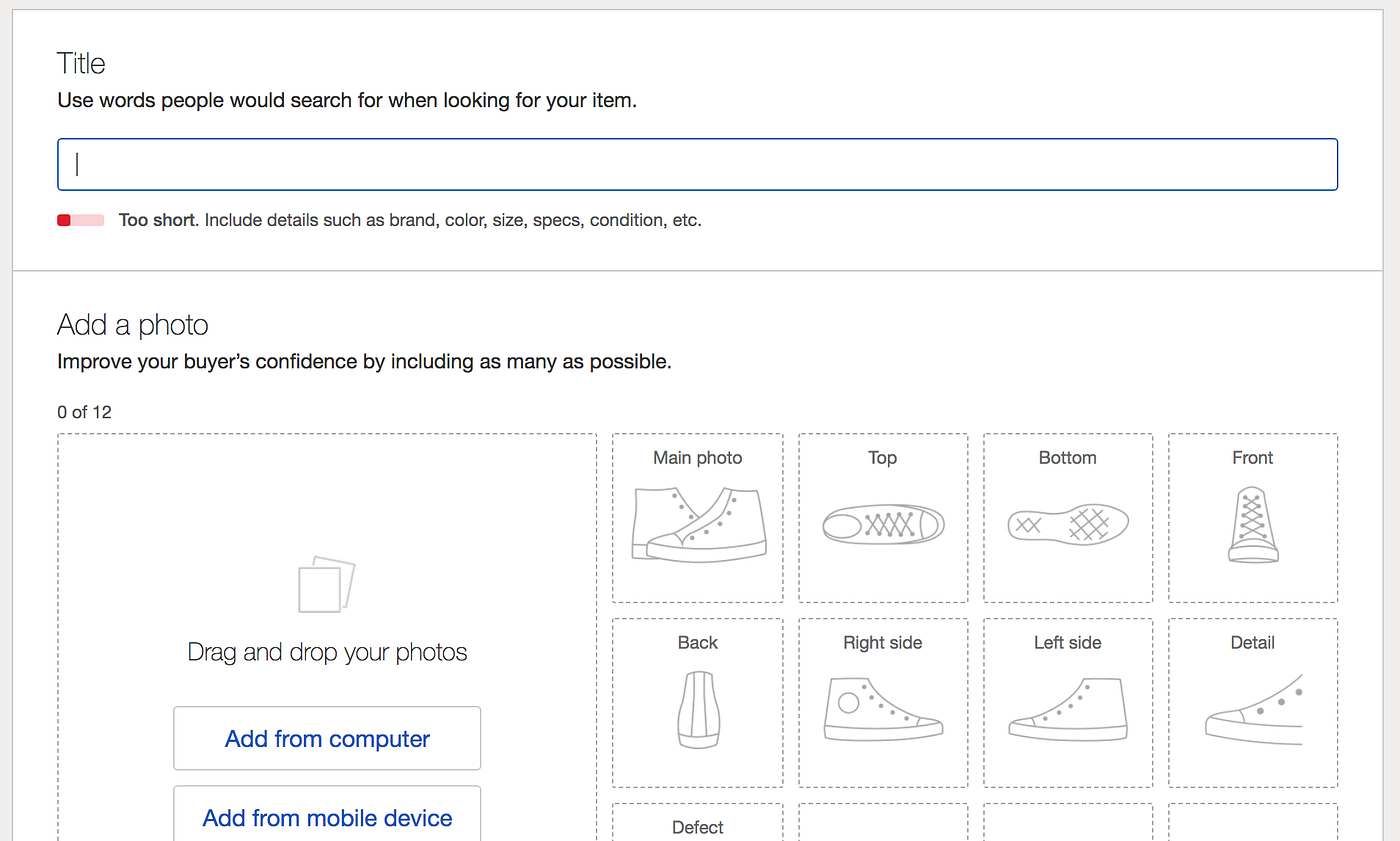Select the Bottom sole photo tile
Viewport: 1400px width, 841px height.
[x=1067, y=517]
